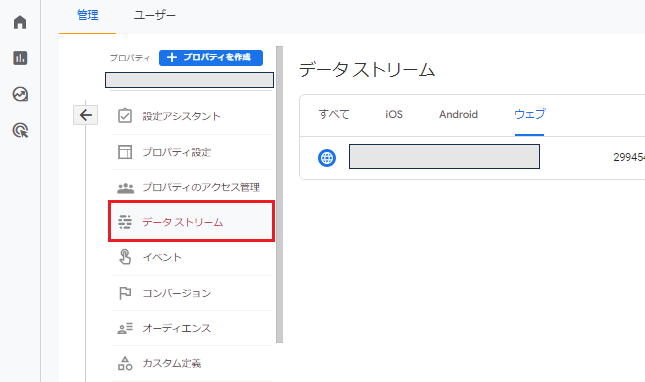Open Explore icon in left rail
The height and width of the screenshot is (382, 645).
[20, 94]
